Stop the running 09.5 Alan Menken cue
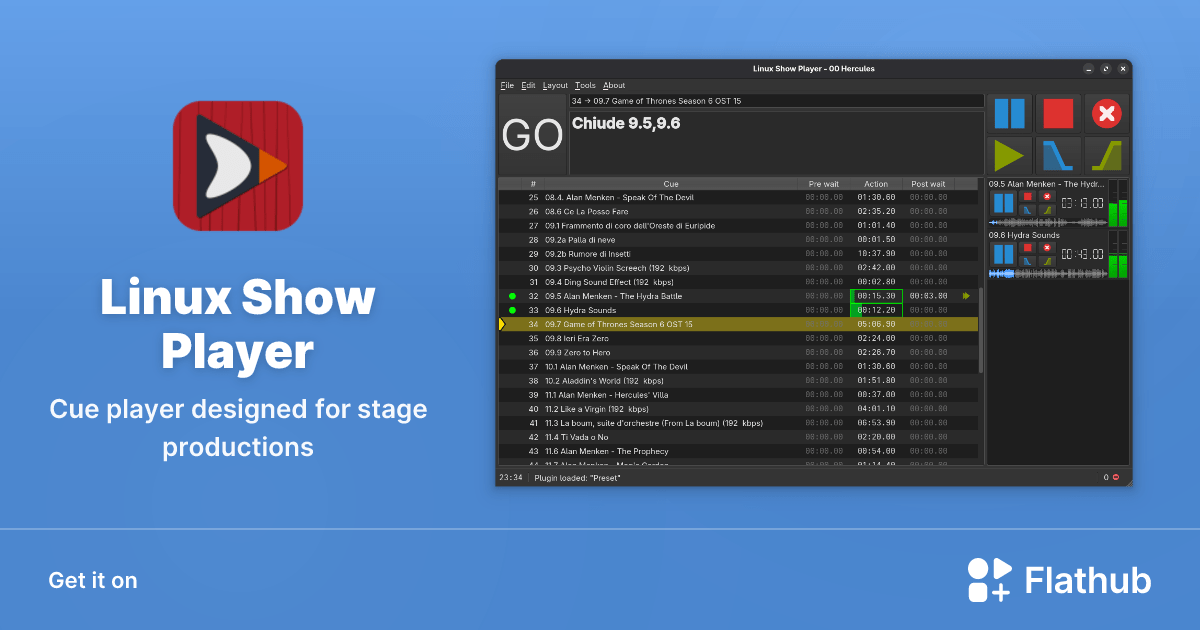 pyautogui.click(x=1028, y=196)
